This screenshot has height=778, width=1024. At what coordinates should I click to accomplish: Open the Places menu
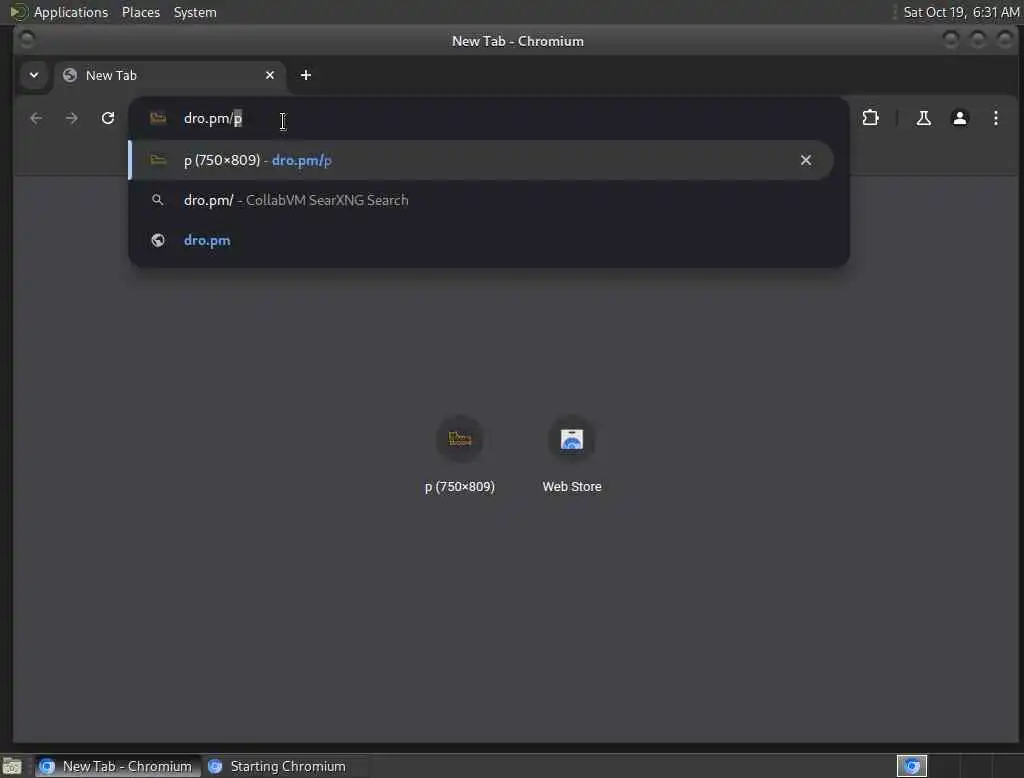(x=141, y=12)
